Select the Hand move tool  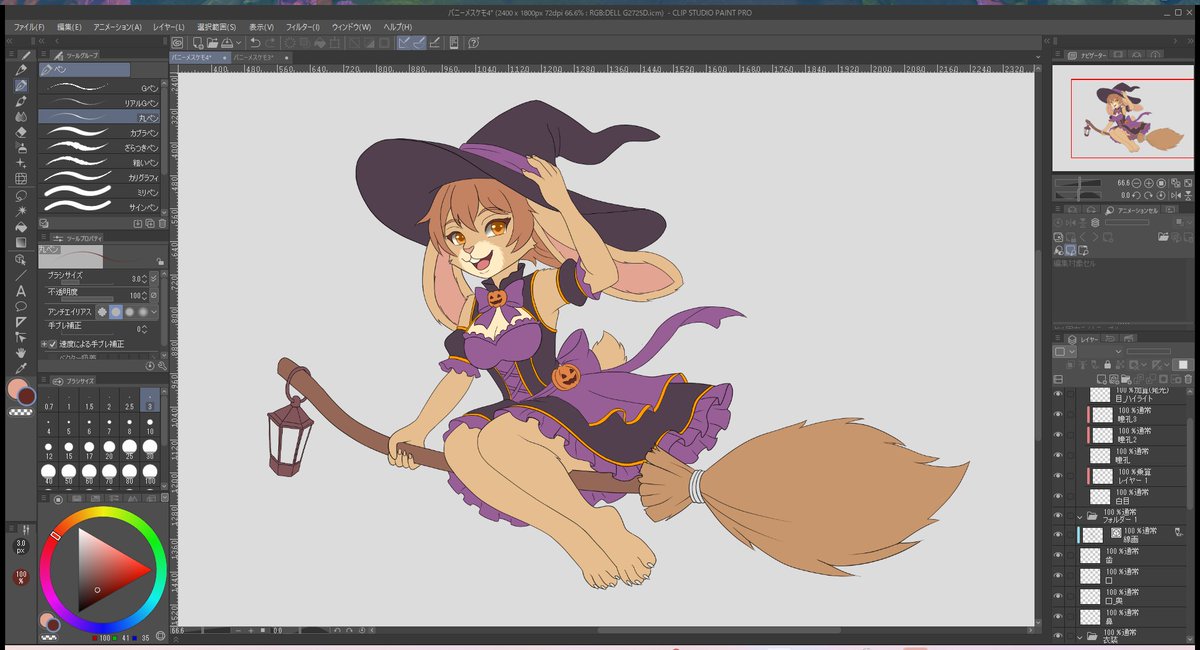tap(21, 352)
